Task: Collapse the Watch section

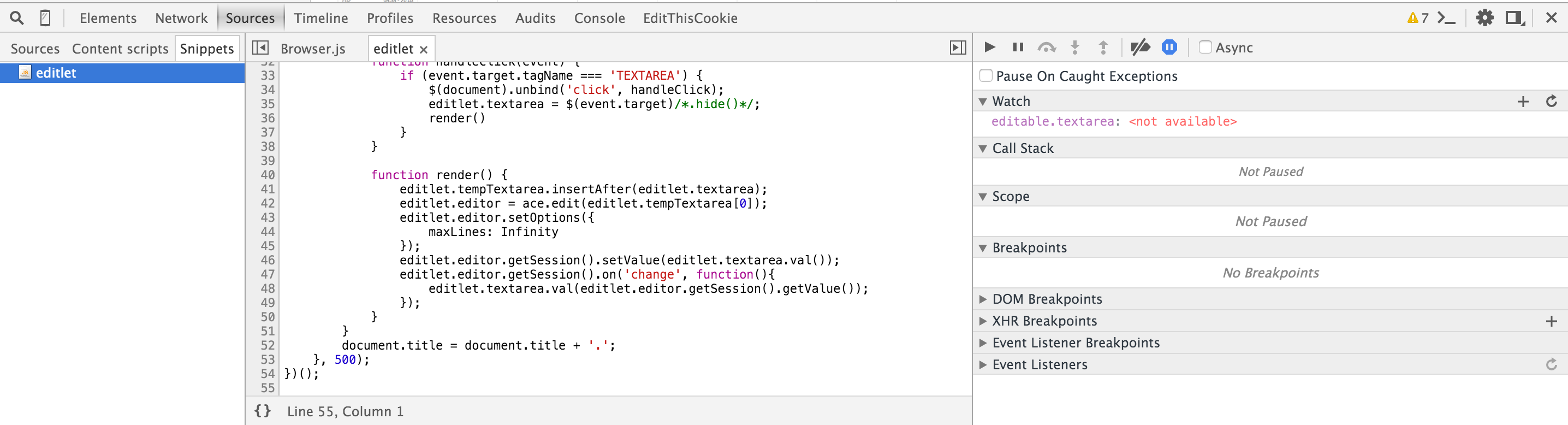Action: [x=982, y=101]
